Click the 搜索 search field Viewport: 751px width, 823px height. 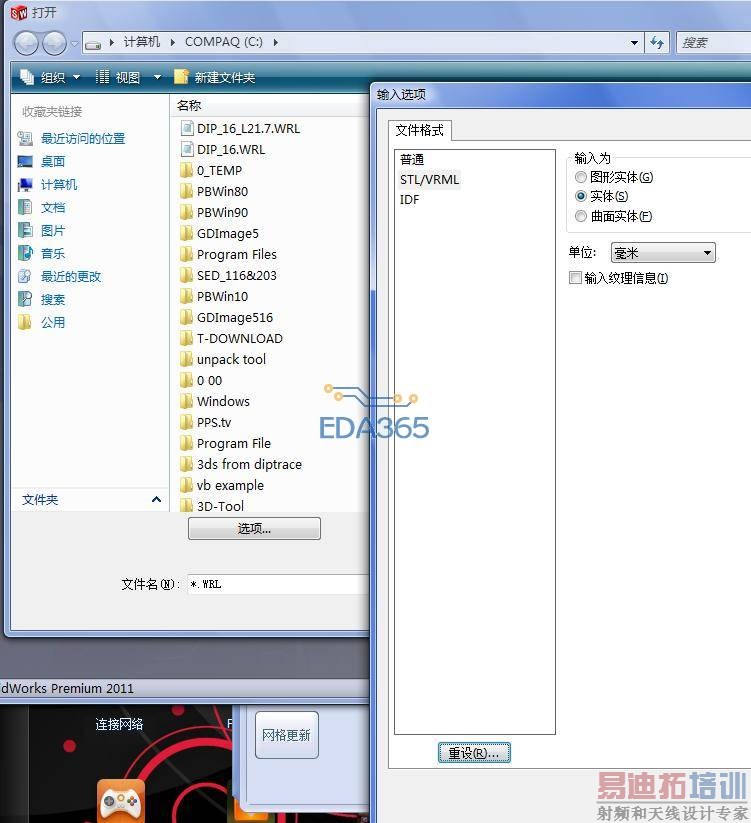[715, 43]
